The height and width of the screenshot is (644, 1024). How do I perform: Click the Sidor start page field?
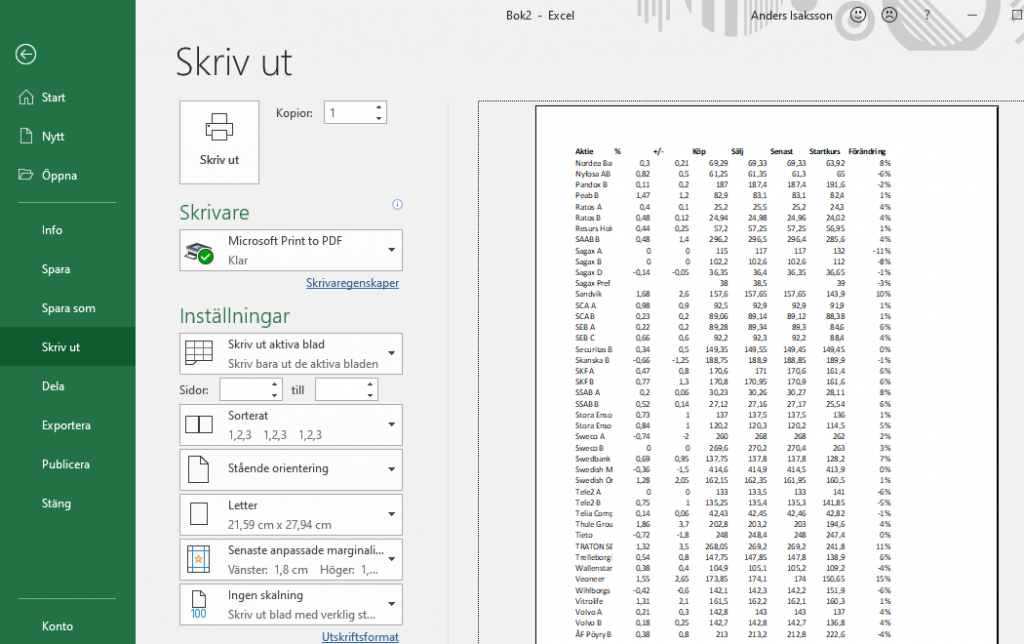point(245,390)
